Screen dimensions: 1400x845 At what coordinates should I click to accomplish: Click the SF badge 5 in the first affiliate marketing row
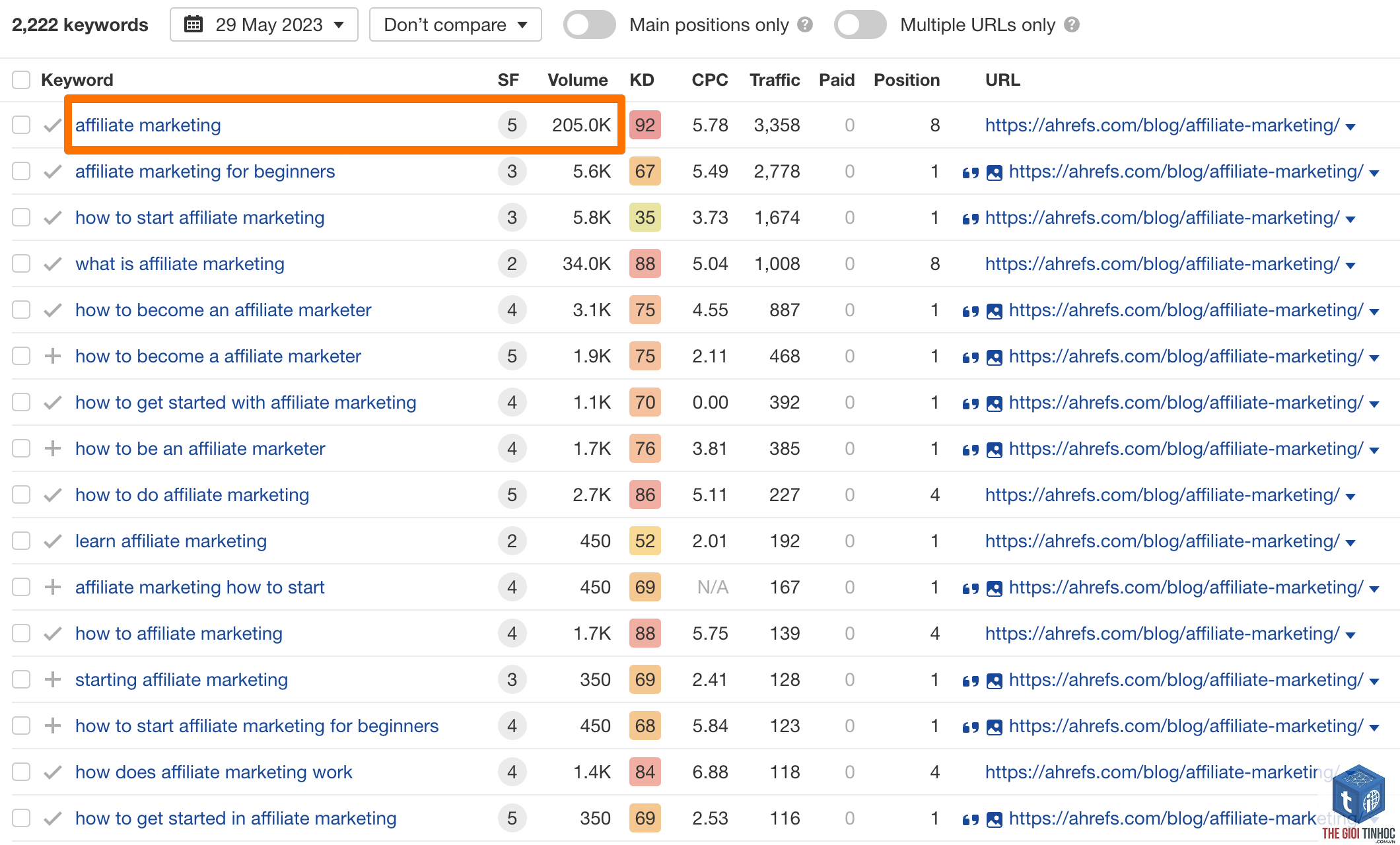pos(512,125)
